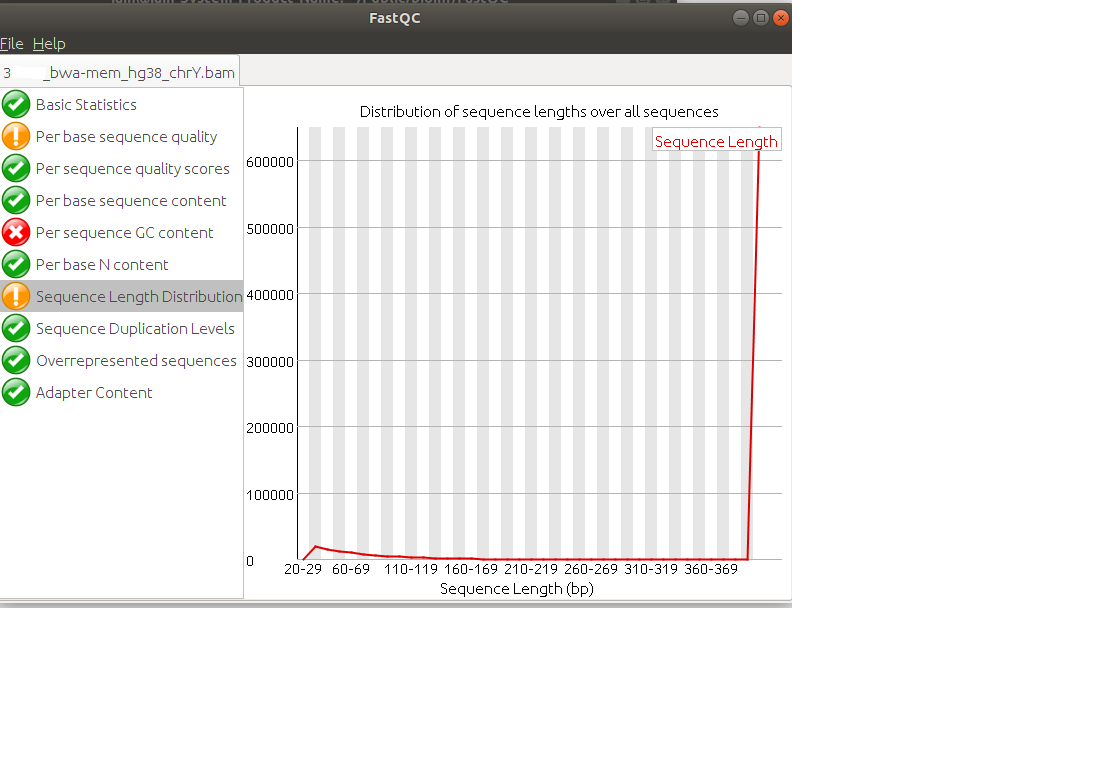Viewport: 1103px width, 777px height.
Task: Click the green check icon beside Overrepresented sequences
Action: click(15, 360)
